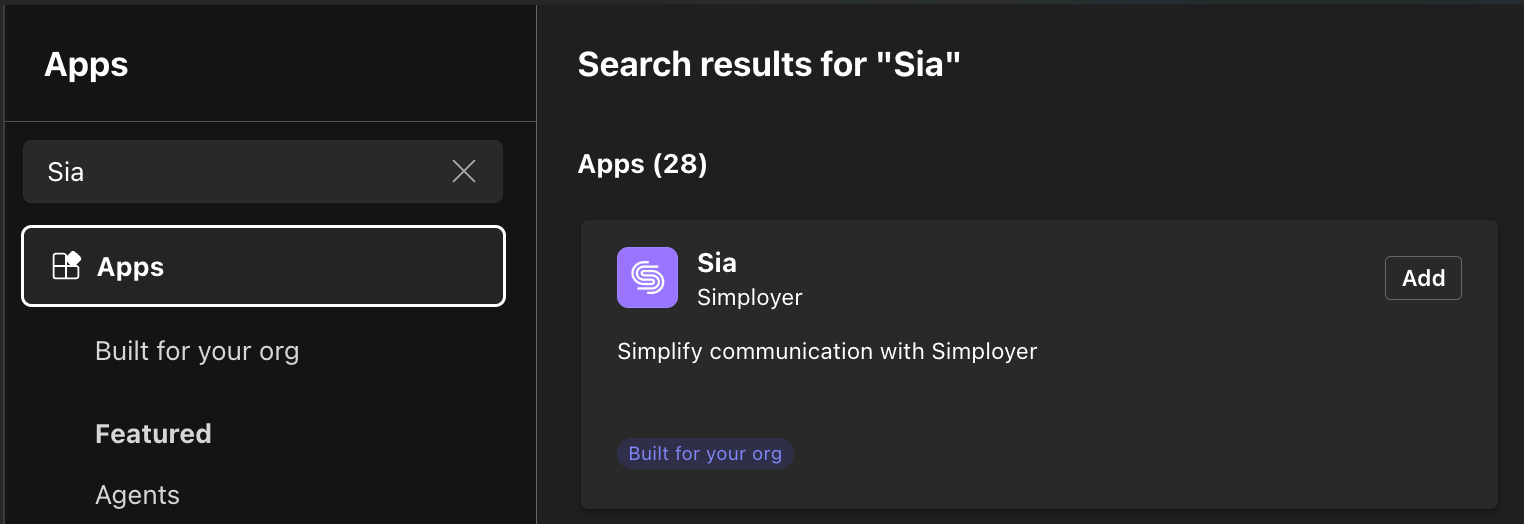Click the search field containing Sia
This screenshot has width=1524, height=524.
click(240, 172)
